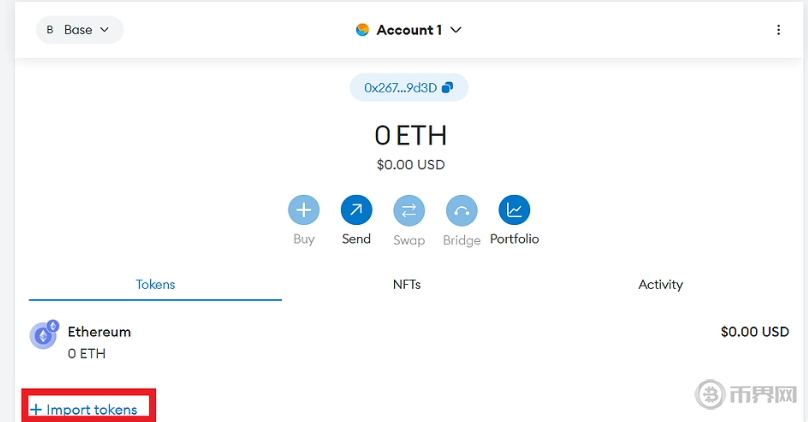Viewport: 808px width, 422px height.
Task: Click the chevron beside Account 1
Action: tap(456, 30)
